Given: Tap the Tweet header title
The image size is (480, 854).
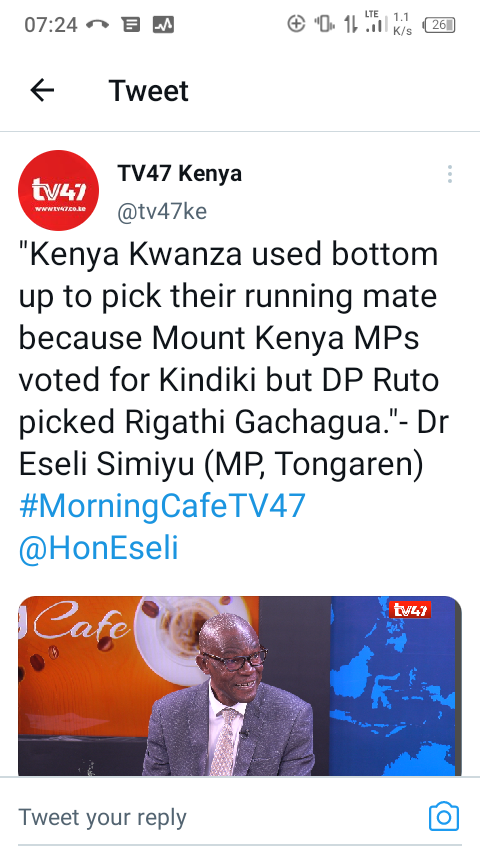Looking at the screenshot, I should pos(148,90).
